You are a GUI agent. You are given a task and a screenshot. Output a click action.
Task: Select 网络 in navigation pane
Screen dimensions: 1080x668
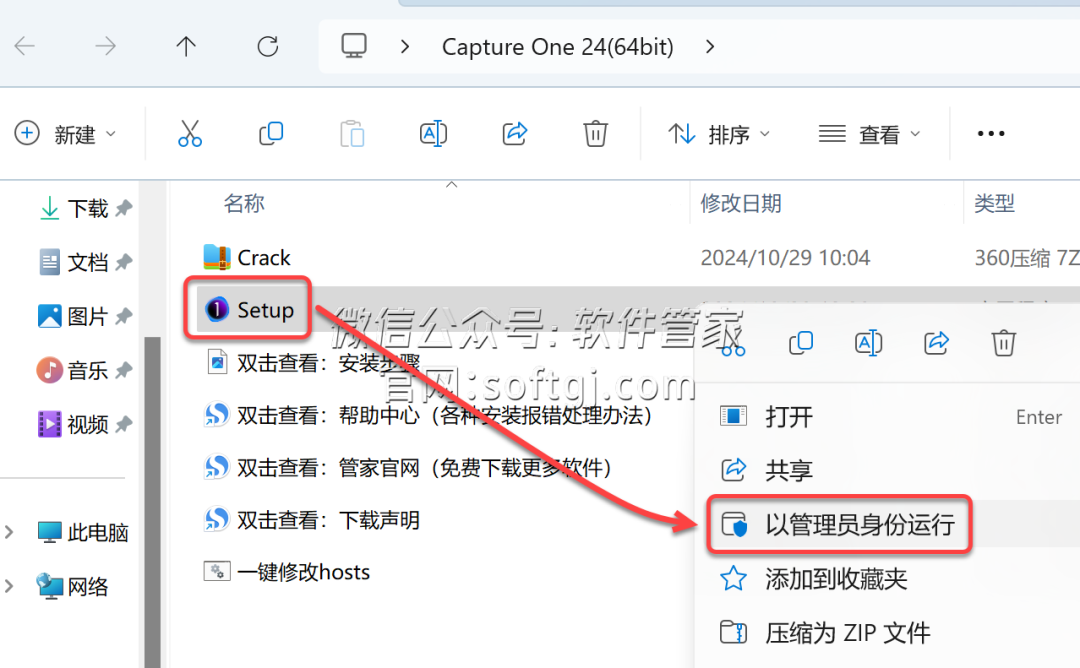[x=73, y=587]
